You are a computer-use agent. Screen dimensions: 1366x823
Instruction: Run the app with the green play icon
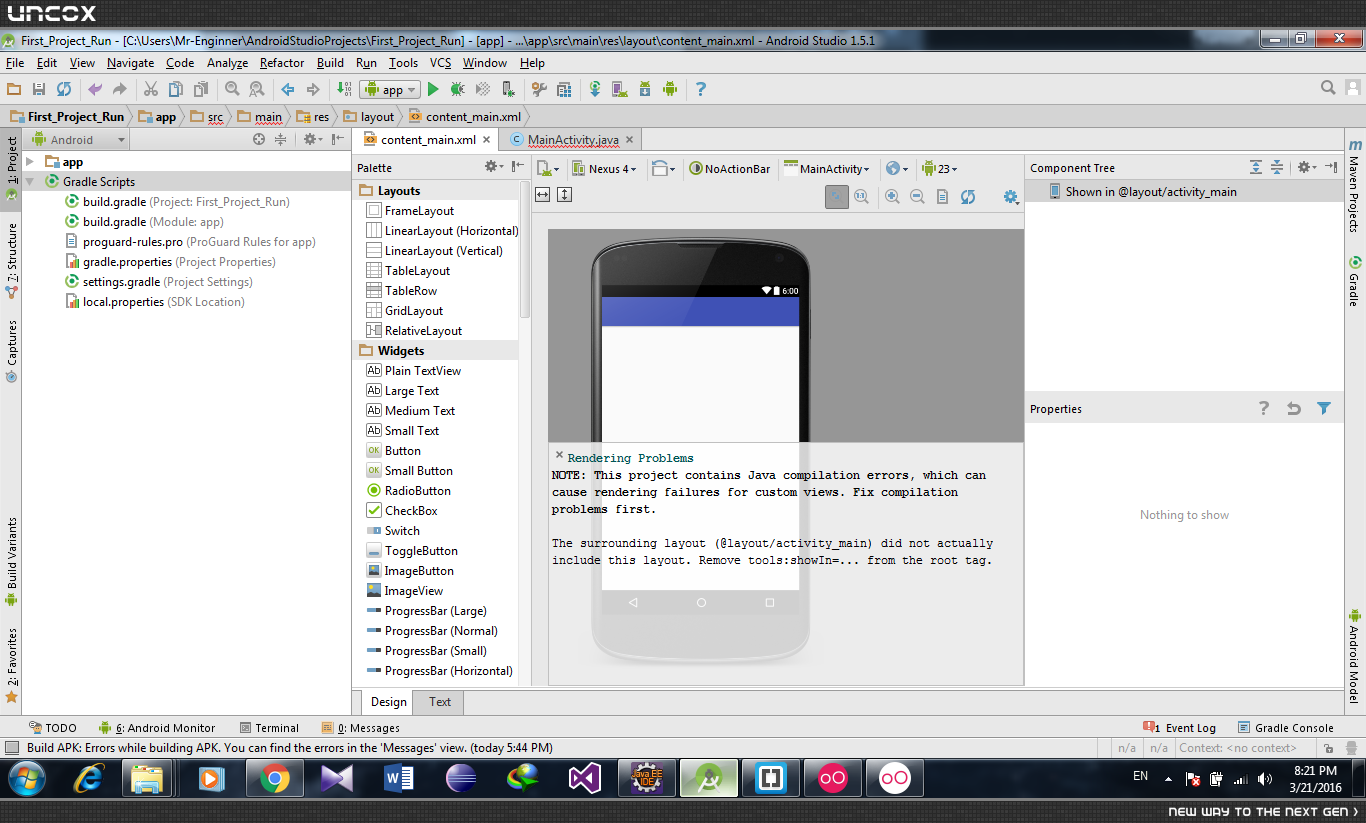click(x=433, y=89)
